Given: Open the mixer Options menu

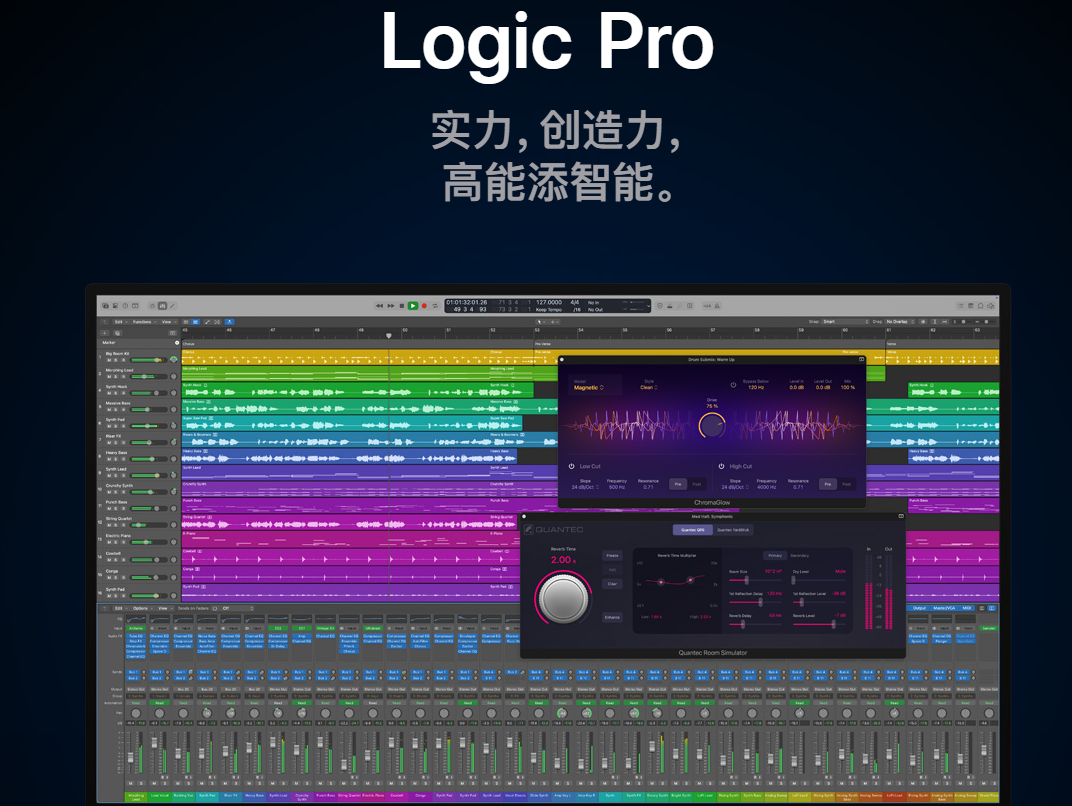Looking at the screenshot, I should 142,608.
